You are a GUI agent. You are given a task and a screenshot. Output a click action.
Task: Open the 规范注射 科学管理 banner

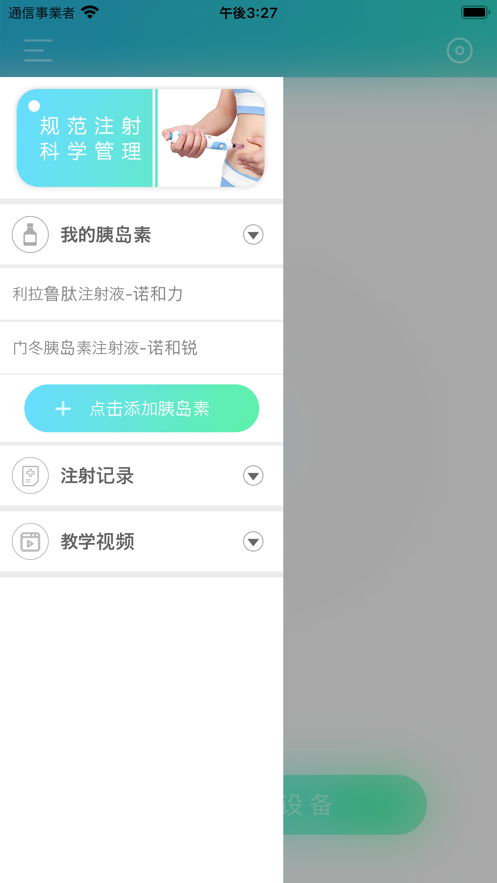[x=141, y=138]
